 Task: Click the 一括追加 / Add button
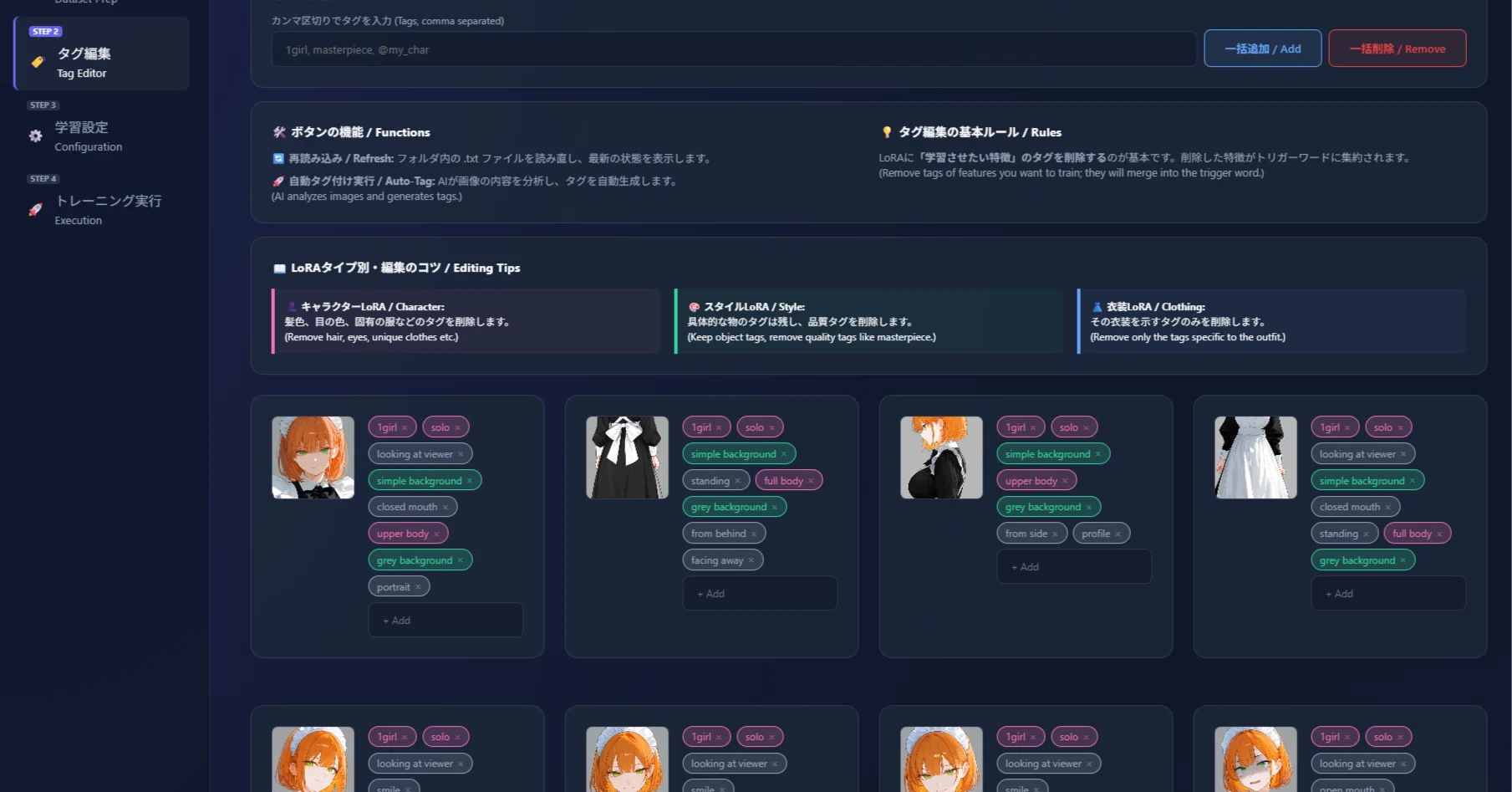tap(1262, 49)
